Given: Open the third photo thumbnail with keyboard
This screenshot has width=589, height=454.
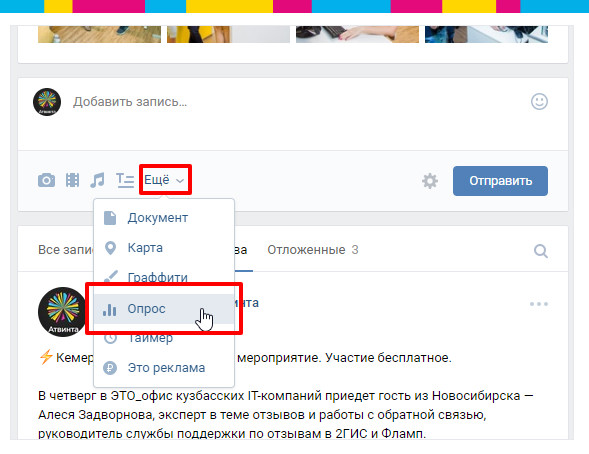Looking at the screenshot, I should pos(357,34).
